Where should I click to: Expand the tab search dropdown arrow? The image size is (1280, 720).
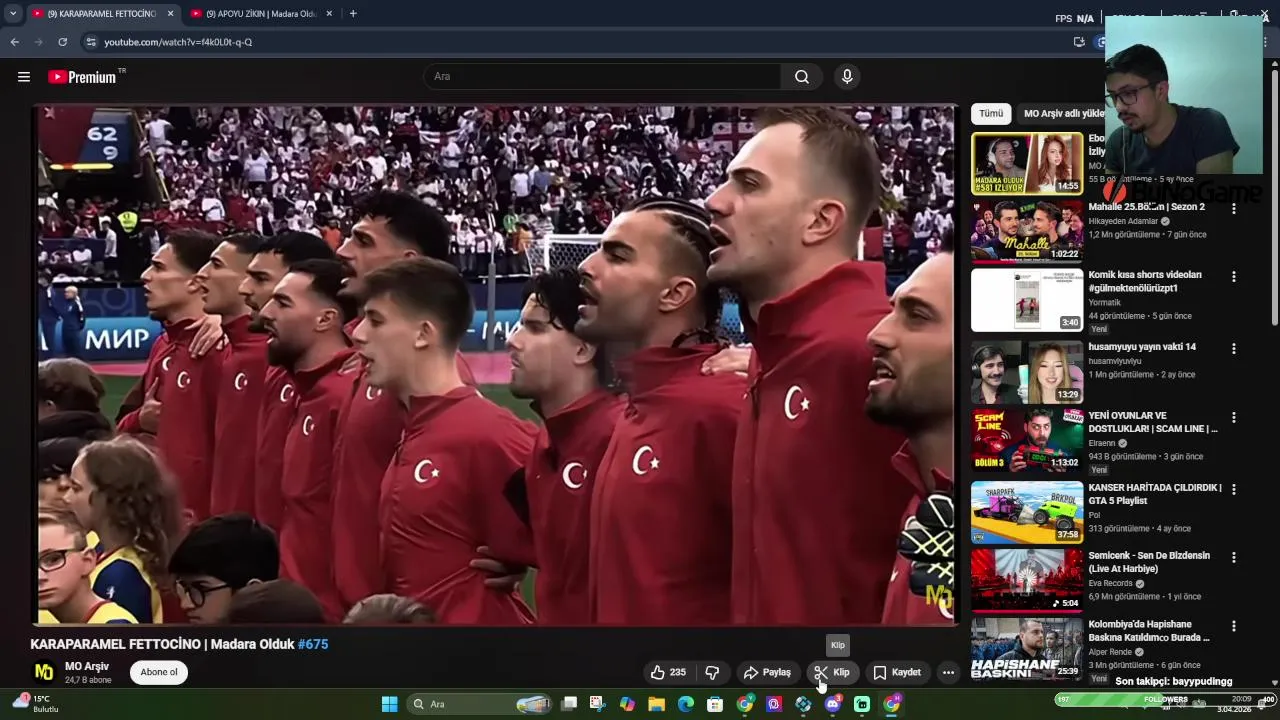pyautogui.click(x=12, y=14)
